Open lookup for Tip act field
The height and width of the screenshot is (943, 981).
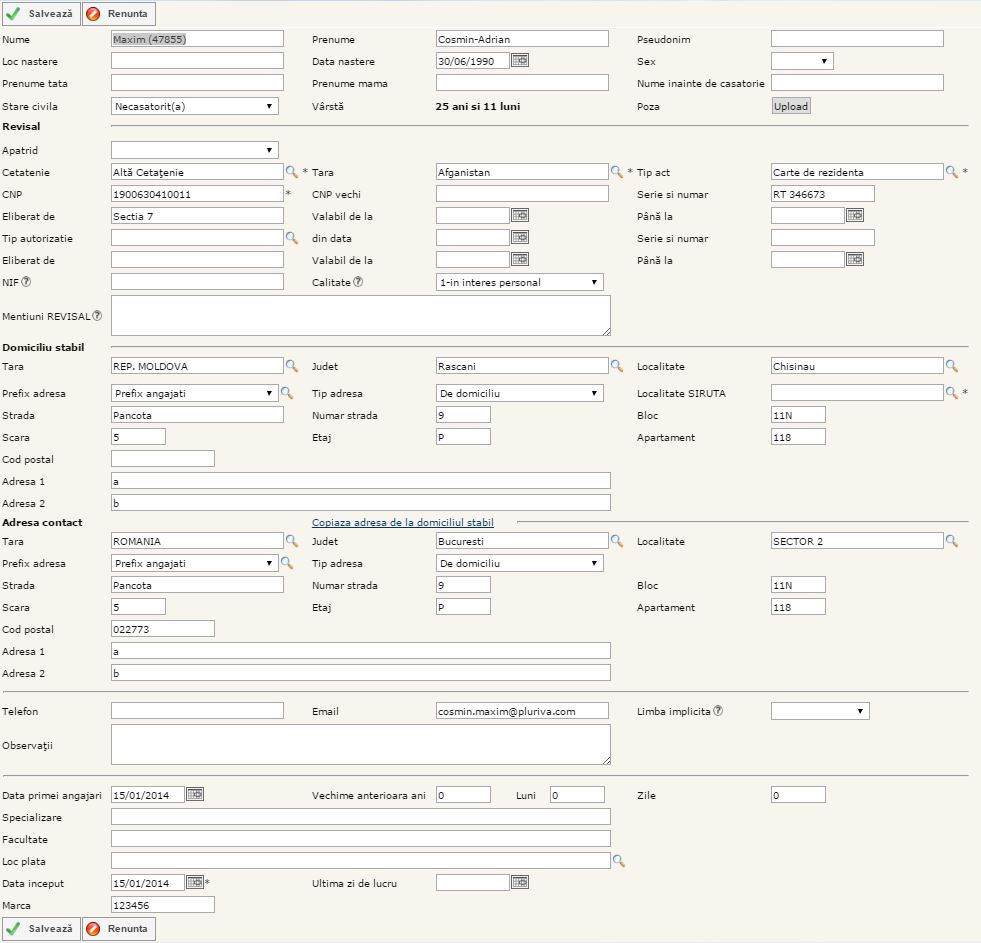pos(952,172)
